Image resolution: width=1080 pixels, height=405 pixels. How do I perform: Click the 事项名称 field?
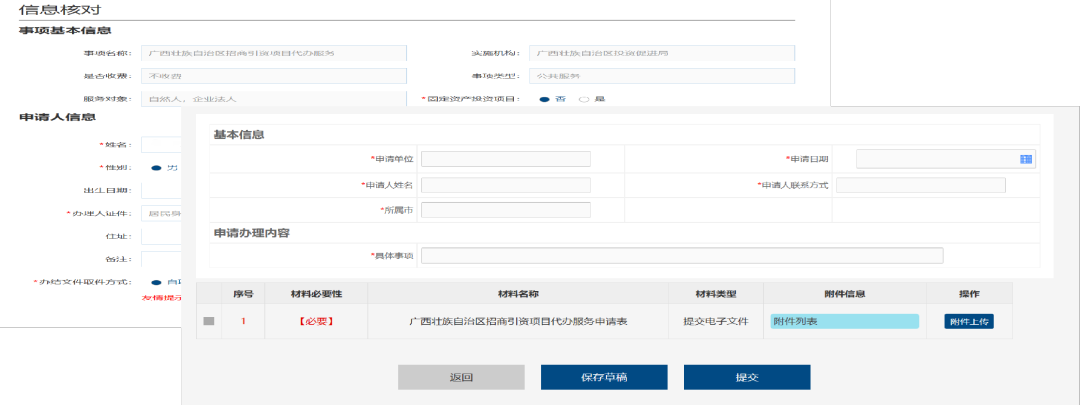tap(274, 52)
